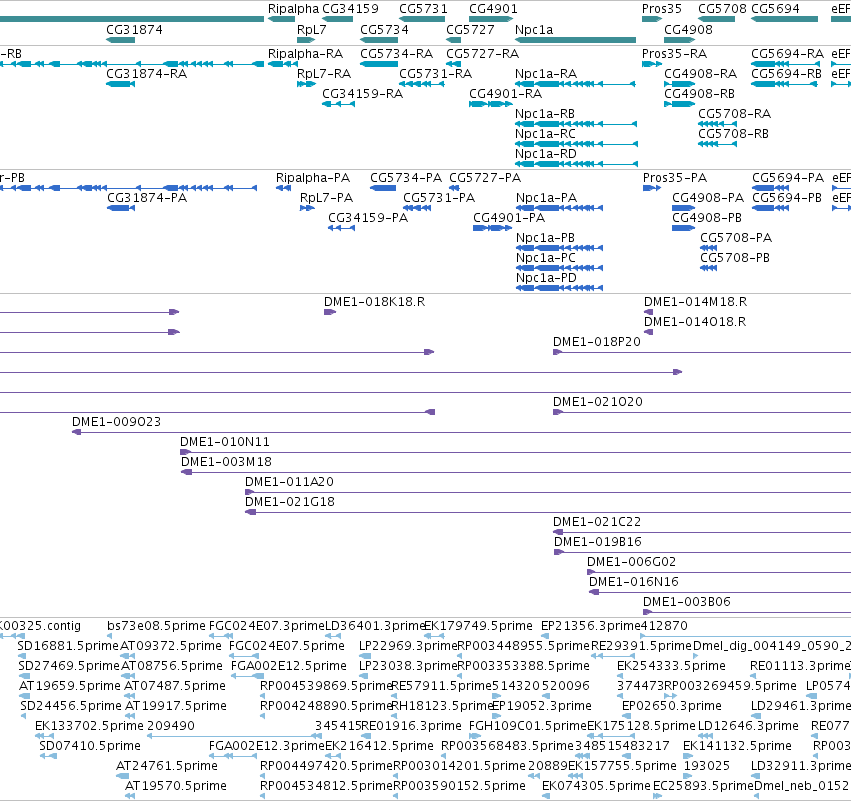Open the CG4901-RA transcript label
The image size is (851, 801).
(505, 94)
